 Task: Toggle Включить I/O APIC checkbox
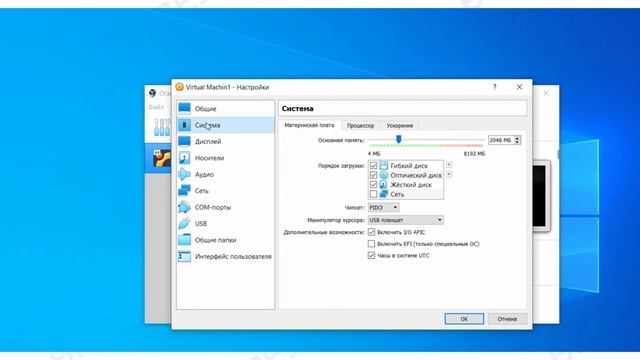(371, 232)
